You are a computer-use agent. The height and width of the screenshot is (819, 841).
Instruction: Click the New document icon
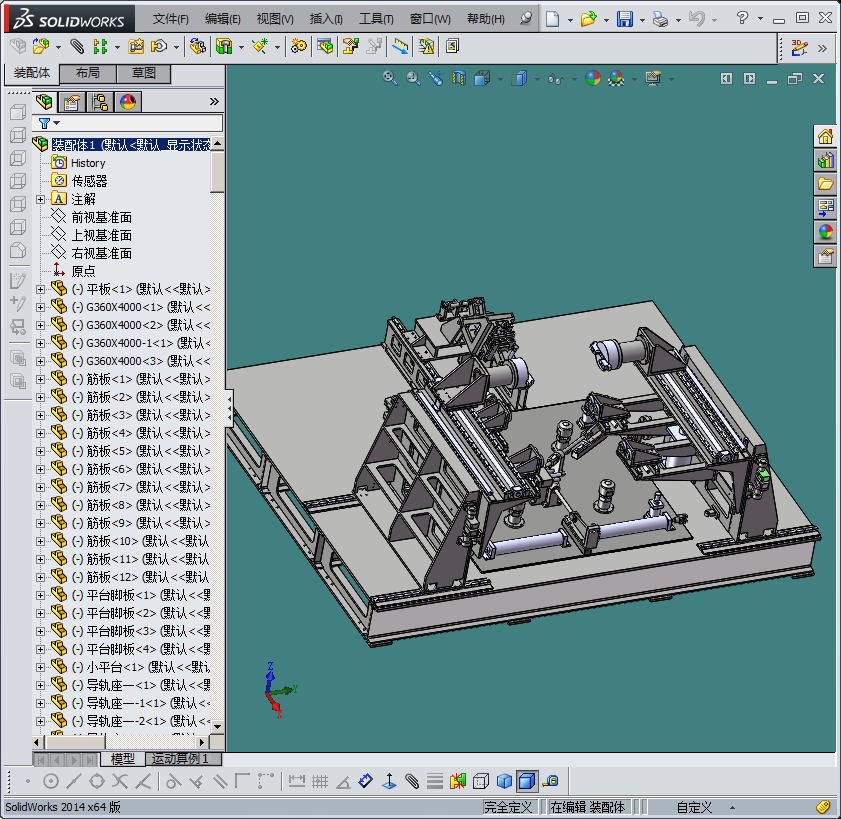click(x=553, y=19)
